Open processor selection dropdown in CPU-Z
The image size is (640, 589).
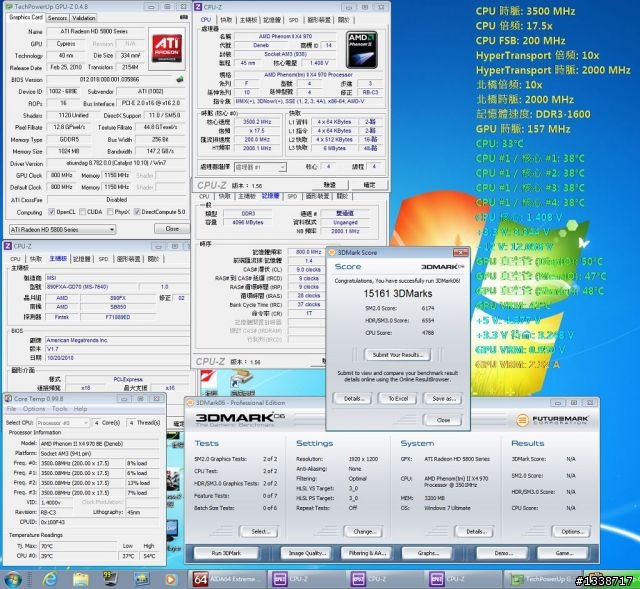coord(260,167)
